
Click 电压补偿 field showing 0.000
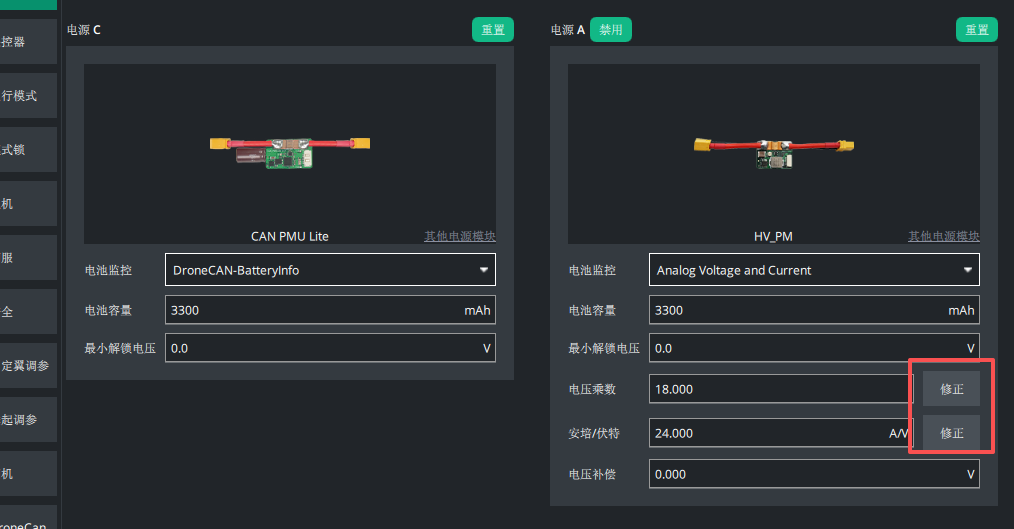click(814, 474)
